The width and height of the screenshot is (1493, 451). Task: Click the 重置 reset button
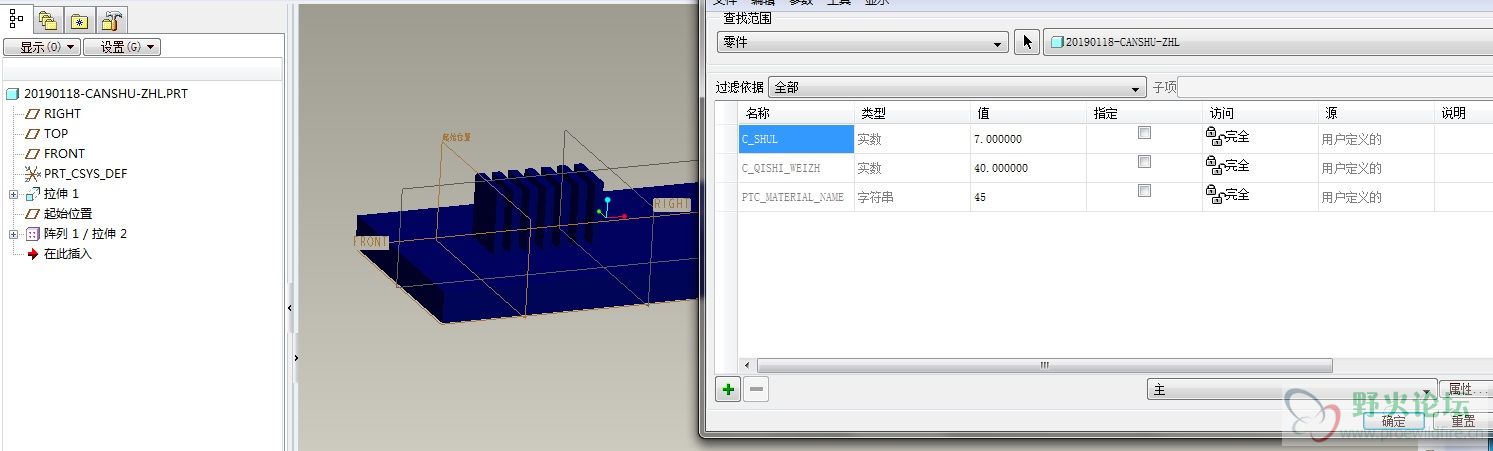(x=1463, y=421)
